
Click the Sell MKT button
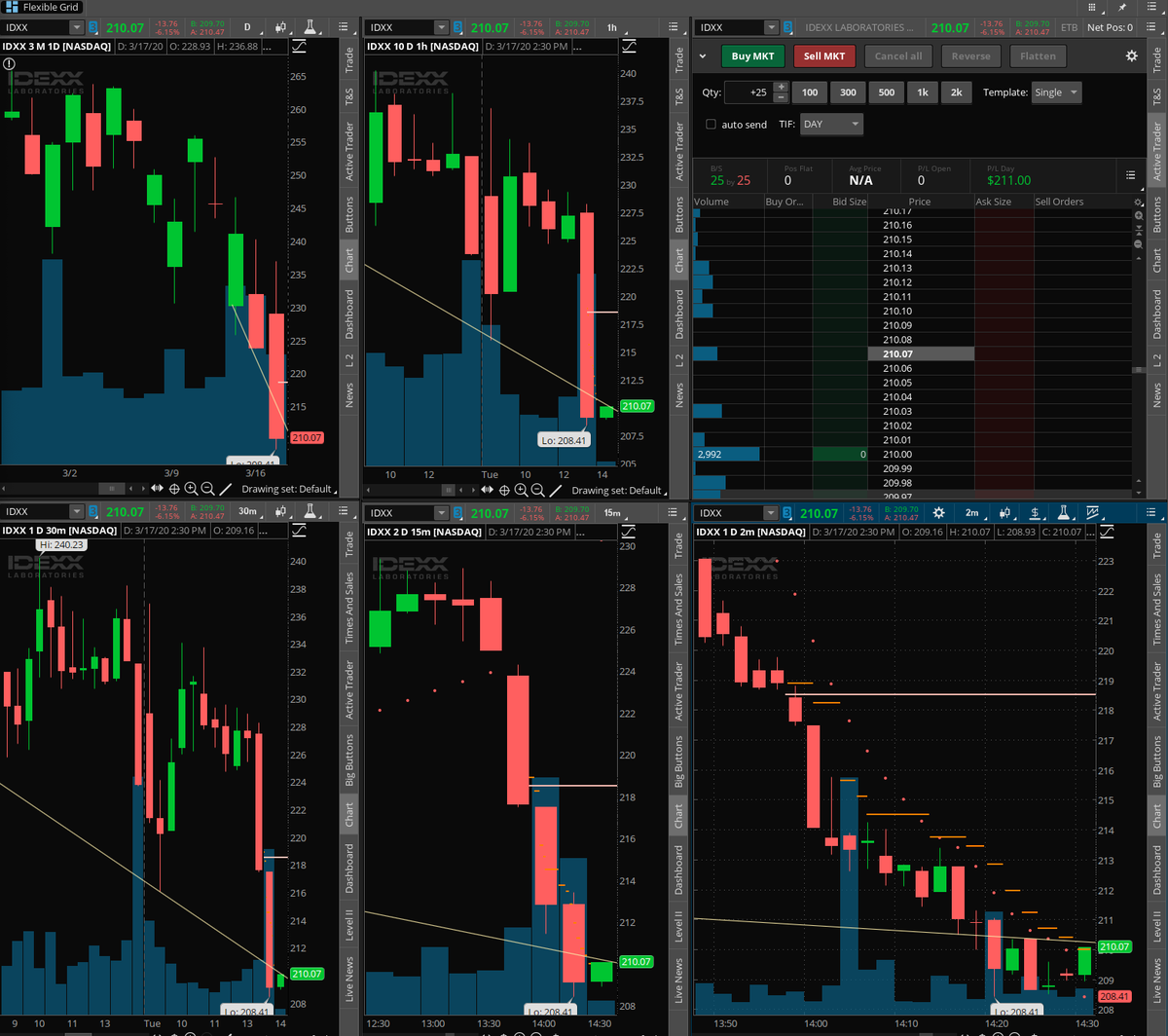pyautogui.click(x=824, y=56)
